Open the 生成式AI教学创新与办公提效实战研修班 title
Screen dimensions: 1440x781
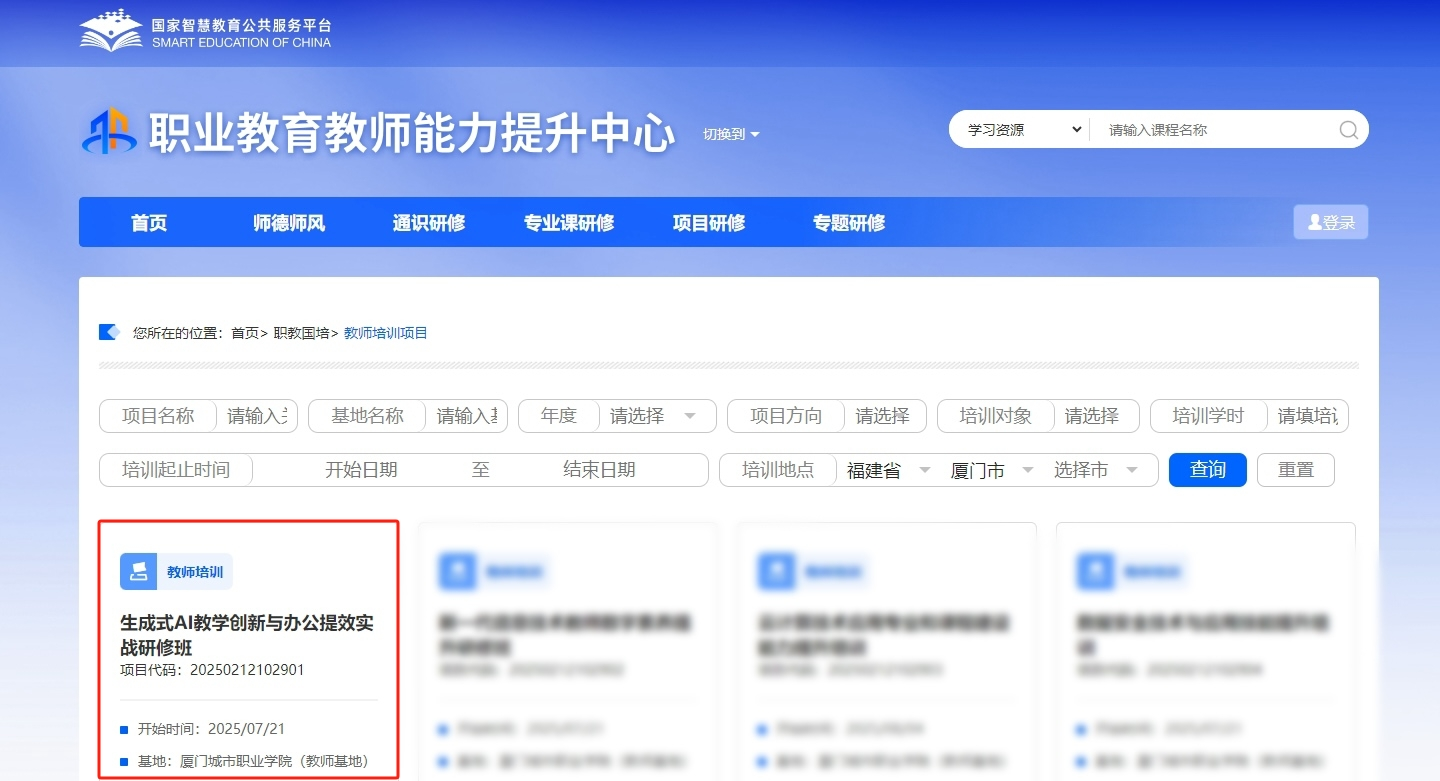tap(247, 635)
